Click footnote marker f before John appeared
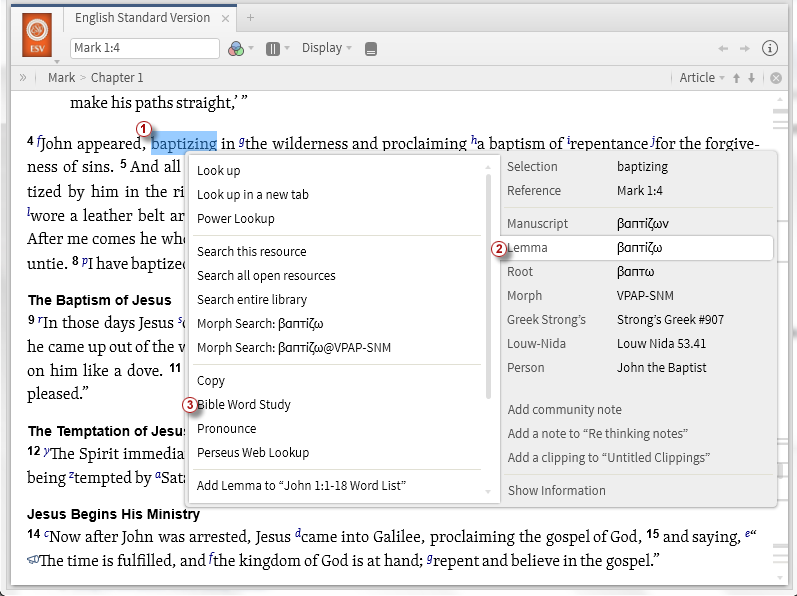The image size is (797, 596). tap(39, 141)
